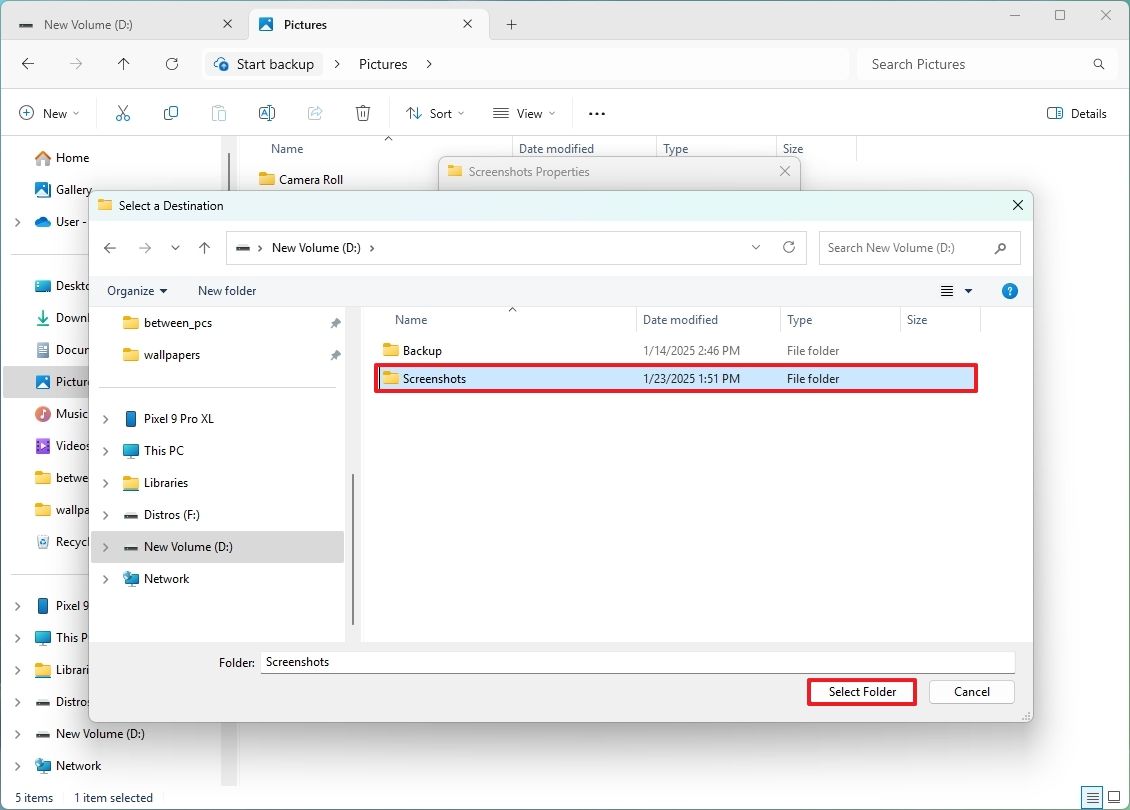Click the Delete icon in the toolbar

click(362, 113)
